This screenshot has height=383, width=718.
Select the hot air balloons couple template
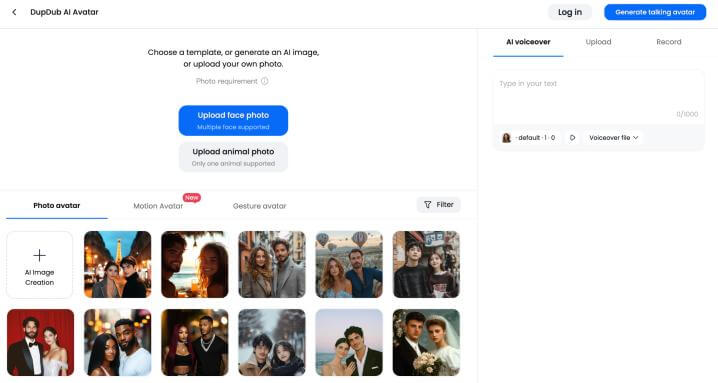click(349, 265)
